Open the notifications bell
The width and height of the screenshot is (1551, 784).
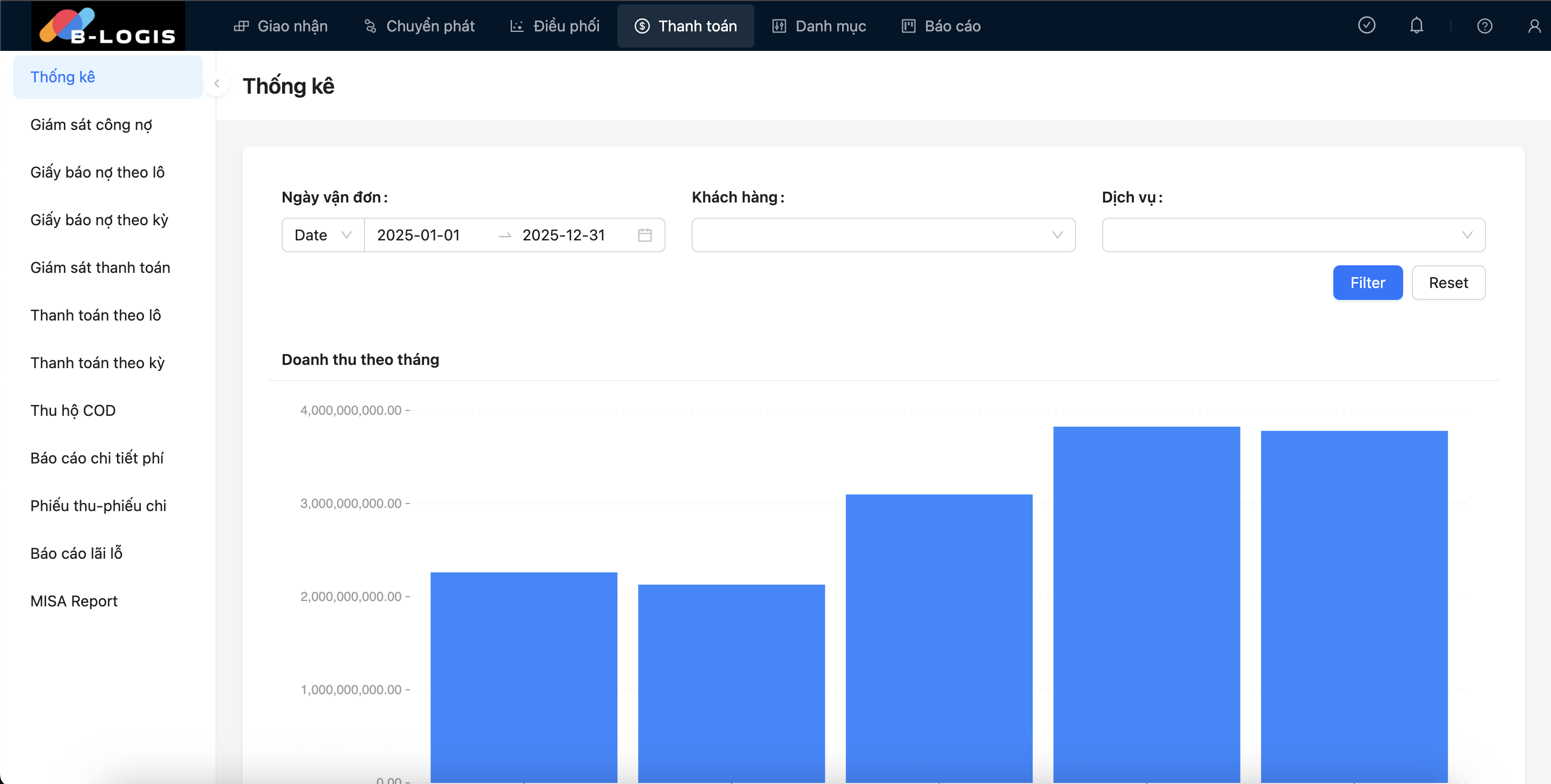[x=1416, y=25]
